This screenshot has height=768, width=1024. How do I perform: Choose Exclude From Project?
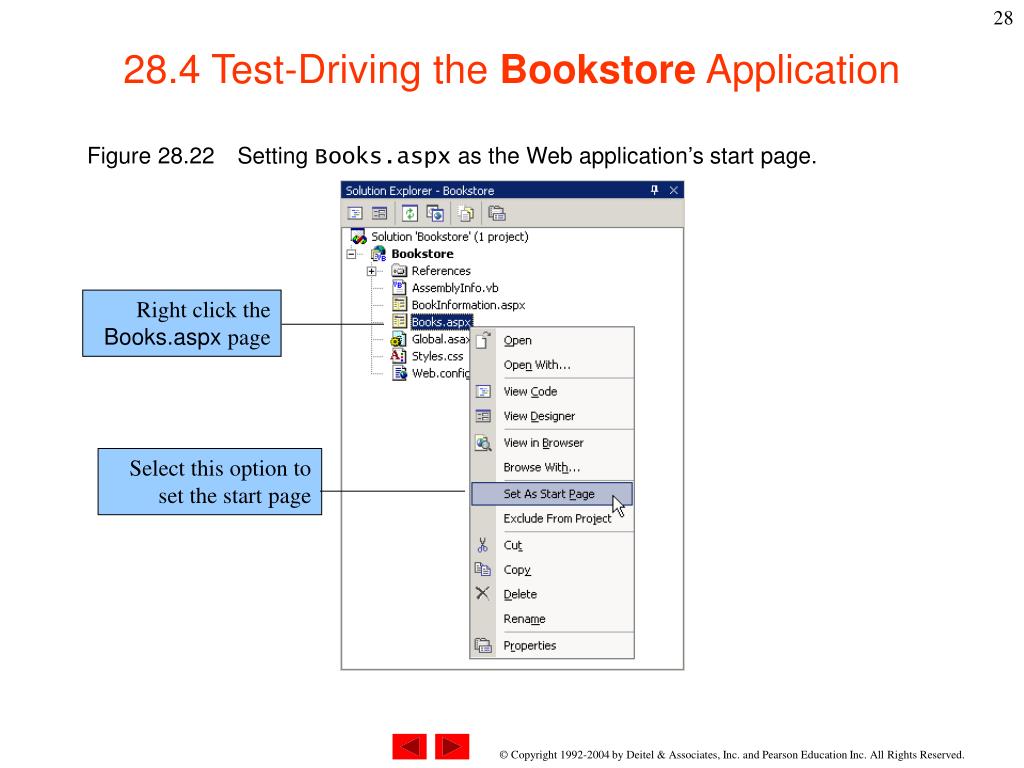[552, 519]
